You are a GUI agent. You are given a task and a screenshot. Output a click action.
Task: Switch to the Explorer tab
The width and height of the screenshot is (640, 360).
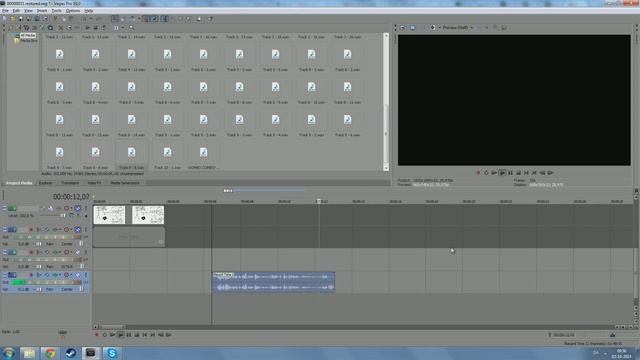[x=45, y=183]
